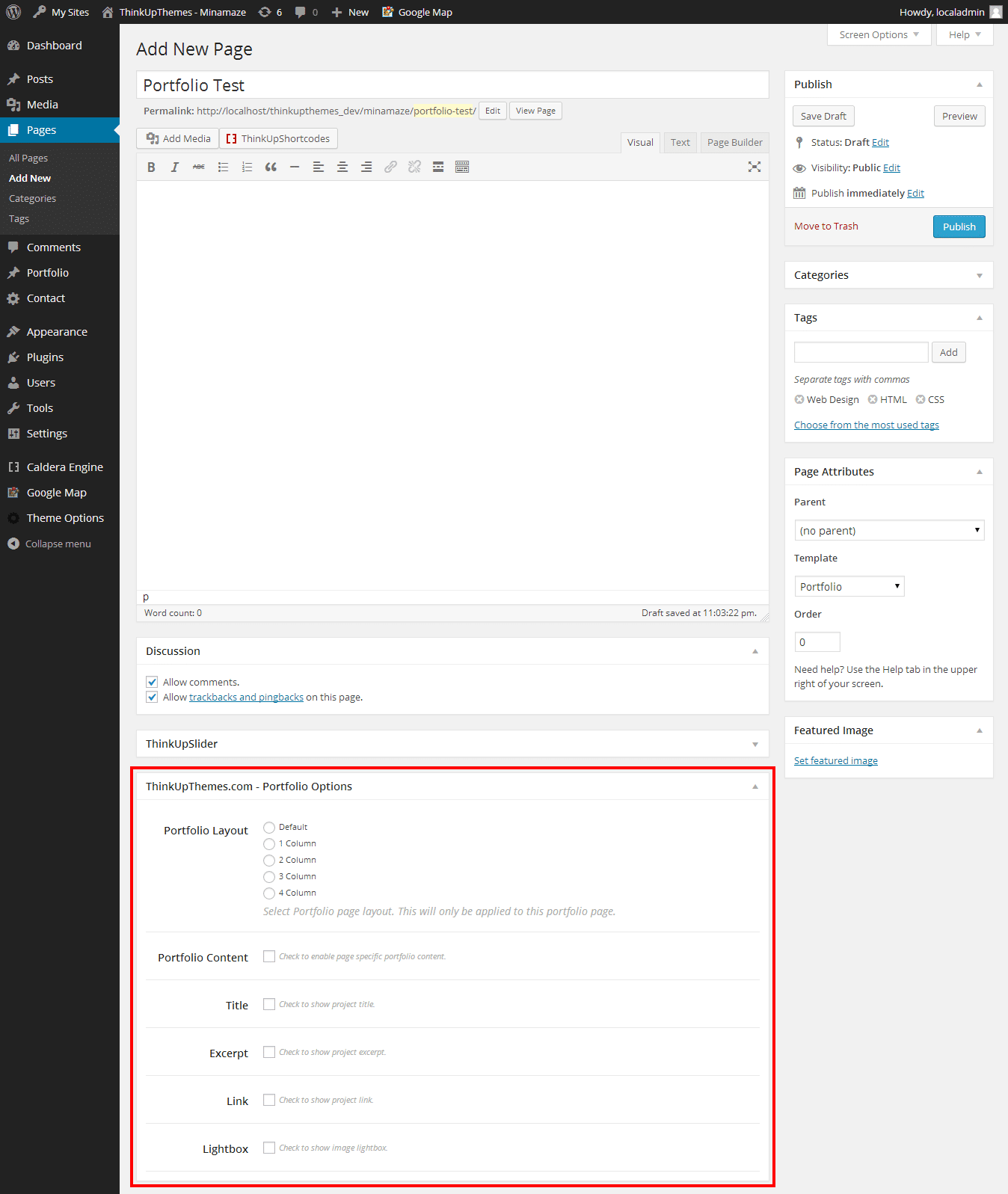Viewport: 1008px width, 1194px height.
Task: Collapse the Page Attributes metabox
Action: tap(979, 472)
